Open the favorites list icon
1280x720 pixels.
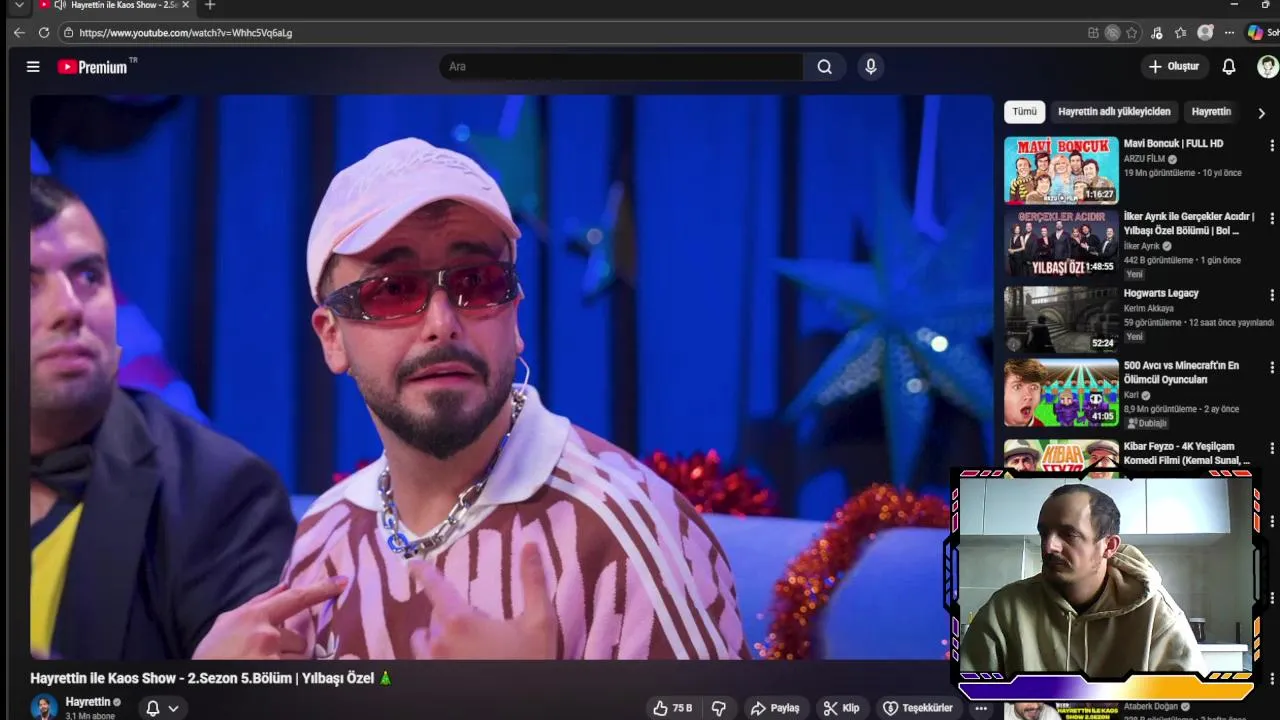click(x=1181, y=33)
